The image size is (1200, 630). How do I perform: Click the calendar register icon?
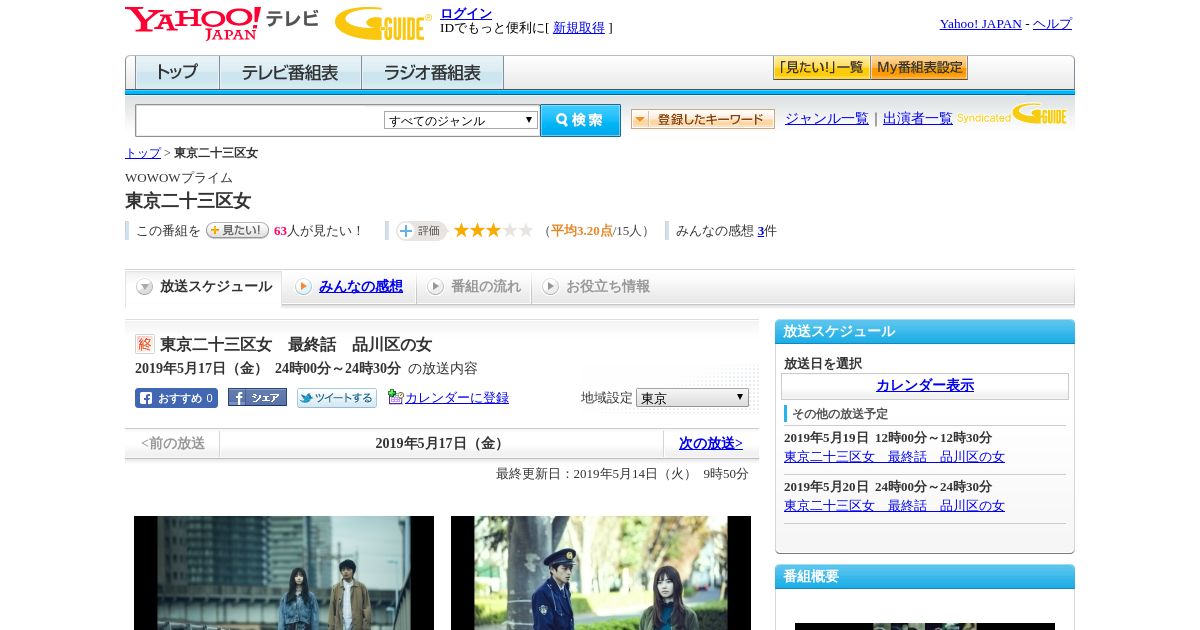tap(395, 397)
